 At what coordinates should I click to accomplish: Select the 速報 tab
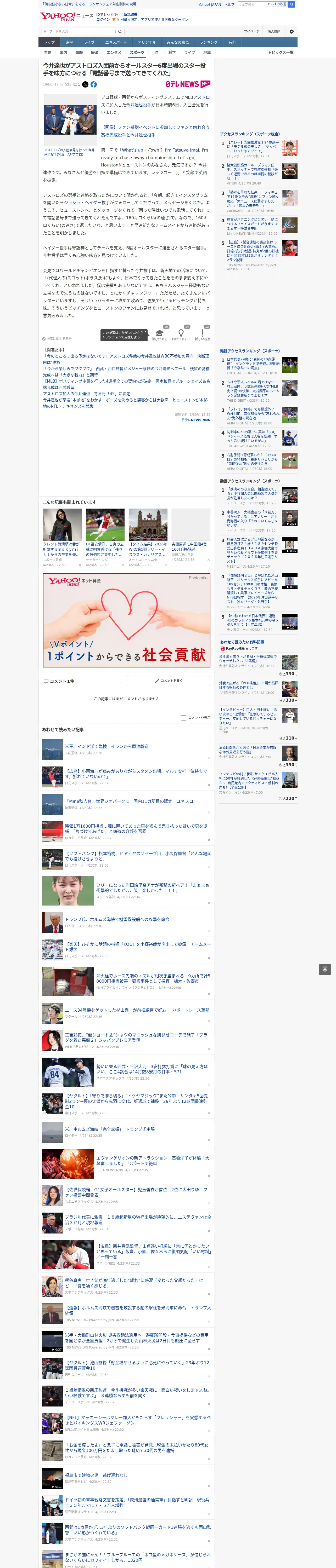coord(69,43)
